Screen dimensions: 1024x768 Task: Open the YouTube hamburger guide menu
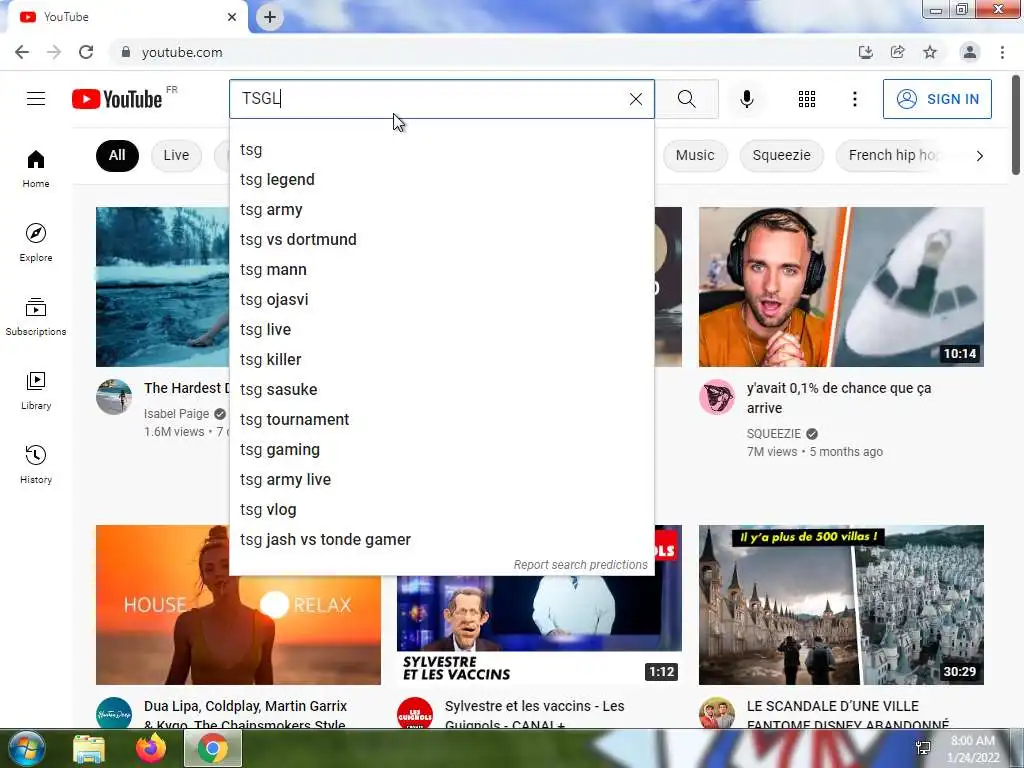36,99
